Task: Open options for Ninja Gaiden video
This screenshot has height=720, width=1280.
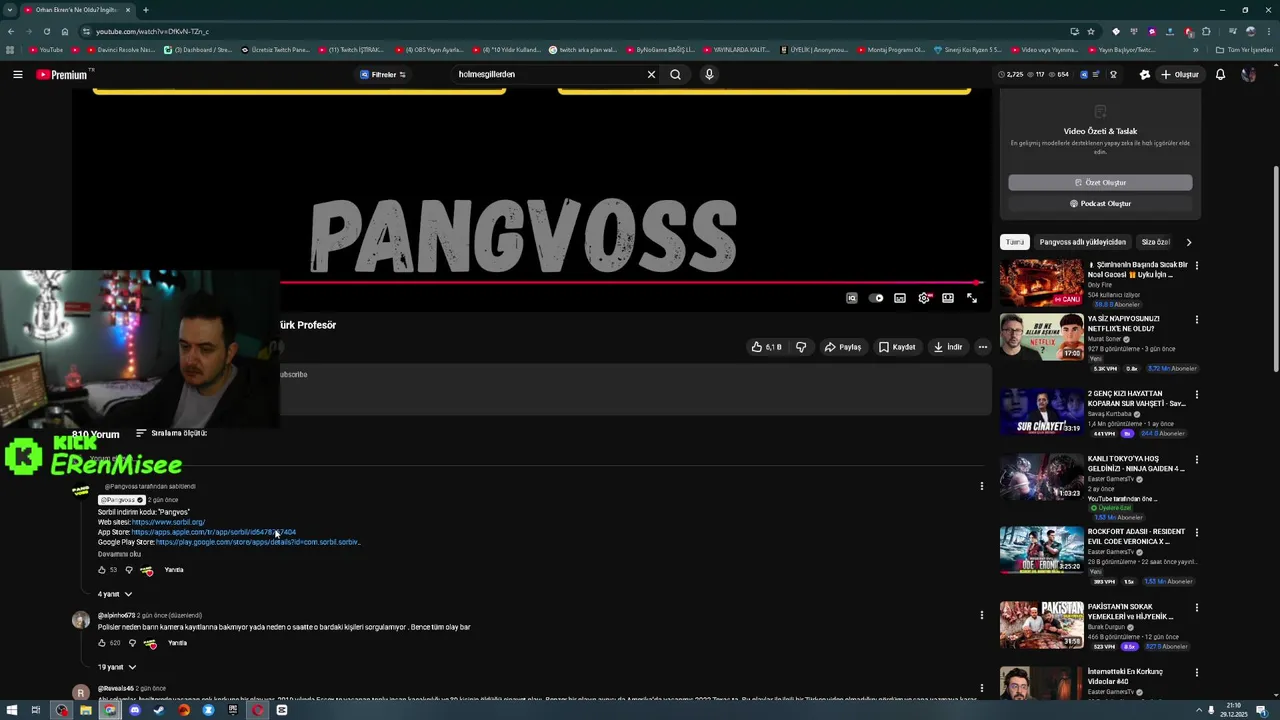Action: 1196,459
